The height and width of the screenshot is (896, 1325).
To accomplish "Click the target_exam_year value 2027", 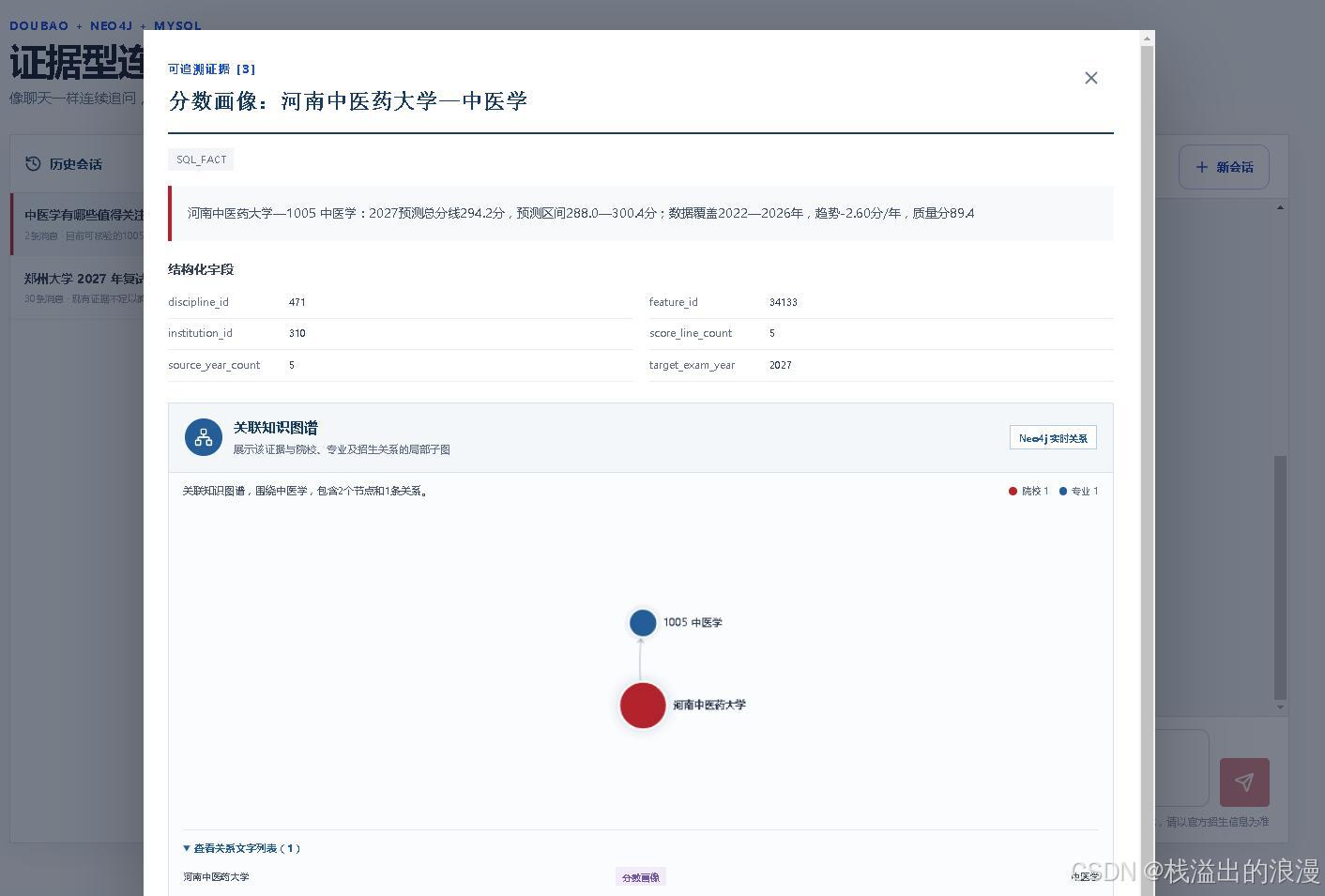I will pyautogui.click(x=781, y=365).
